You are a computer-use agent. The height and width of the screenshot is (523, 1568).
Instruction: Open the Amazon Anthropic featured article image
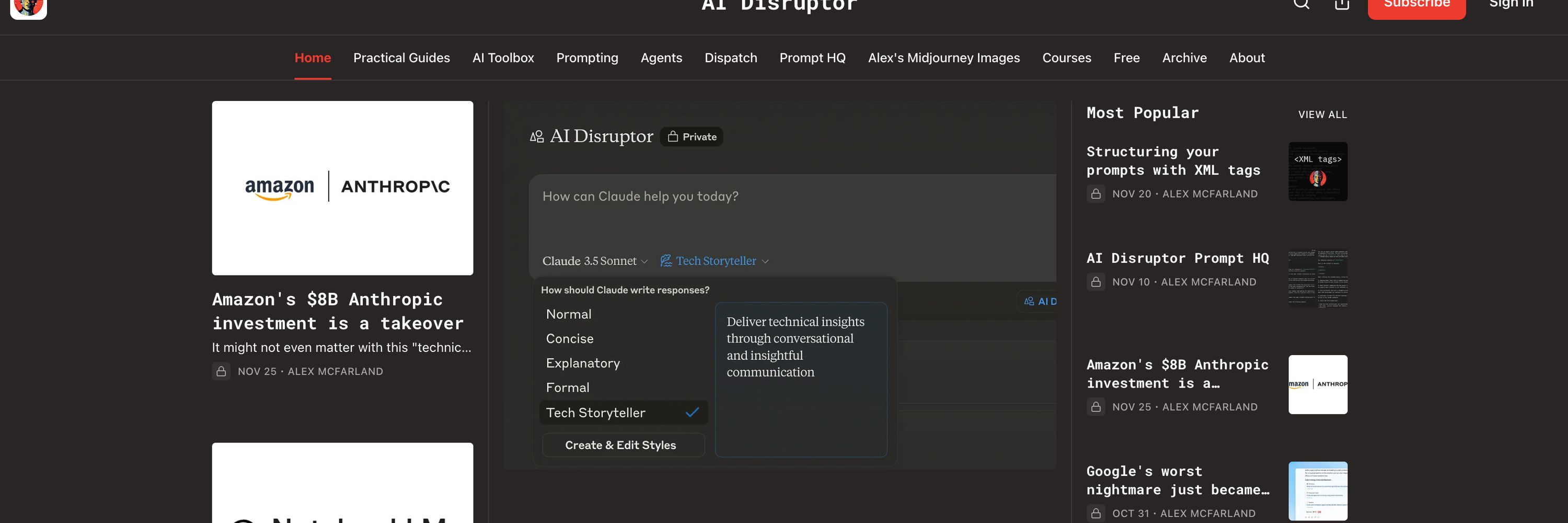pyautogui.click(x=343, y=188)
